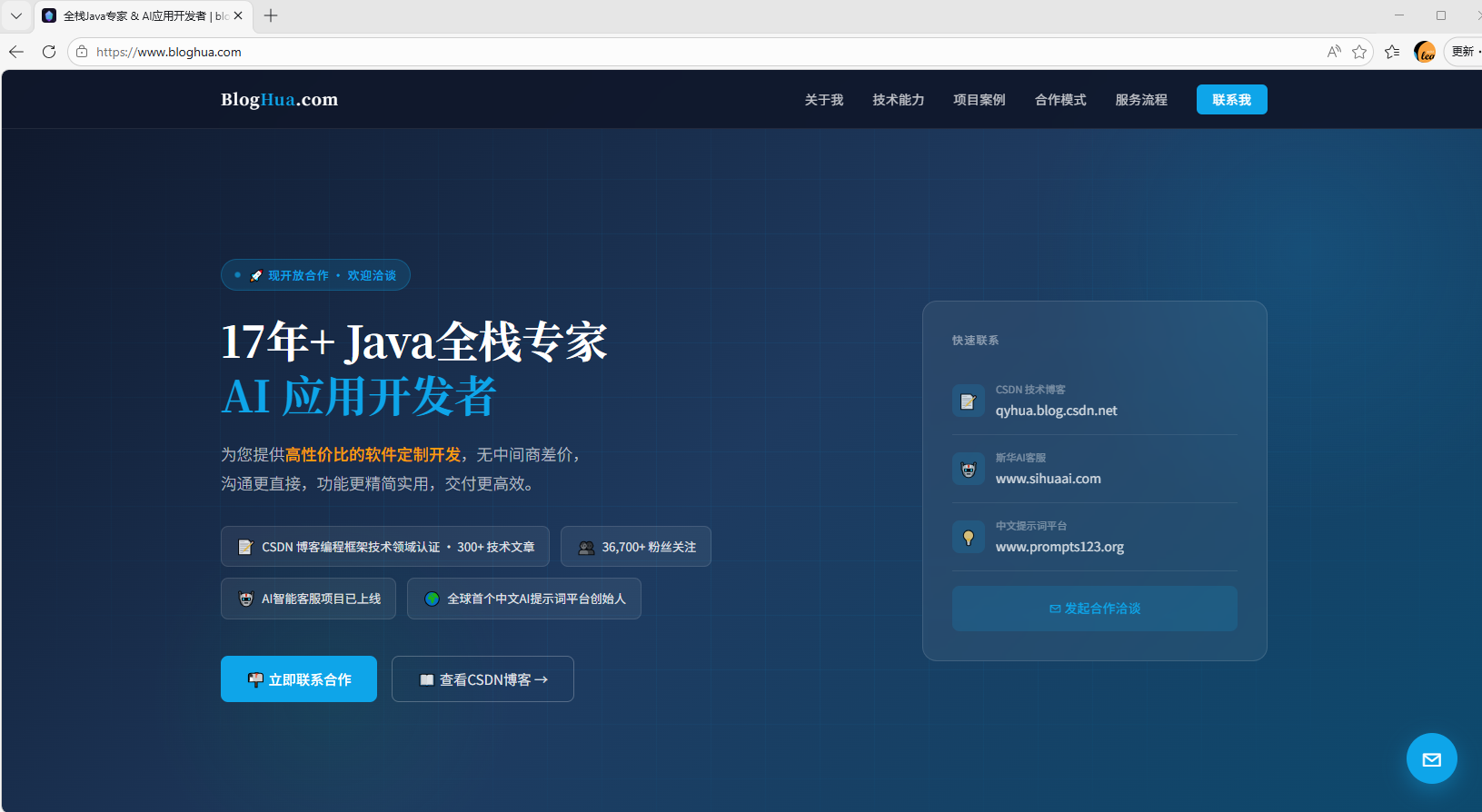Screen dimensions: 1482x812
Task: Click the 联系我 header button
Action: pyautogui.click(x=1231, y=99)
